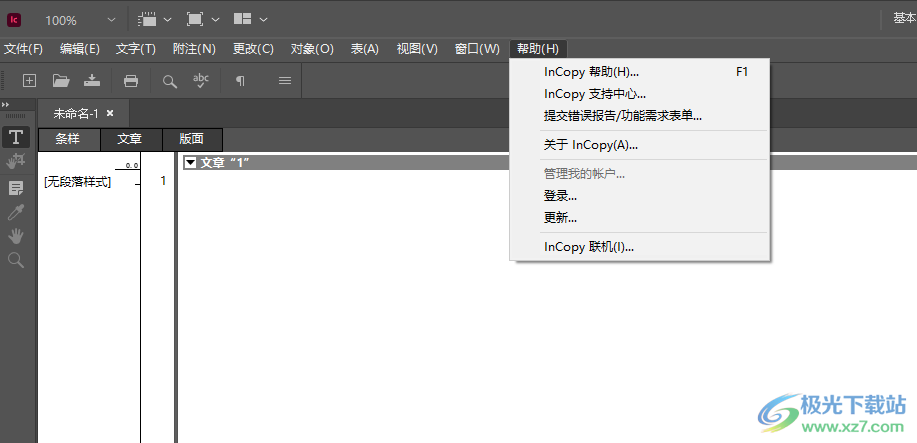The height and width of the screenshot is (443, 917).
Task: Select the 未命名-1 document tab
Action: coord(76,114)
